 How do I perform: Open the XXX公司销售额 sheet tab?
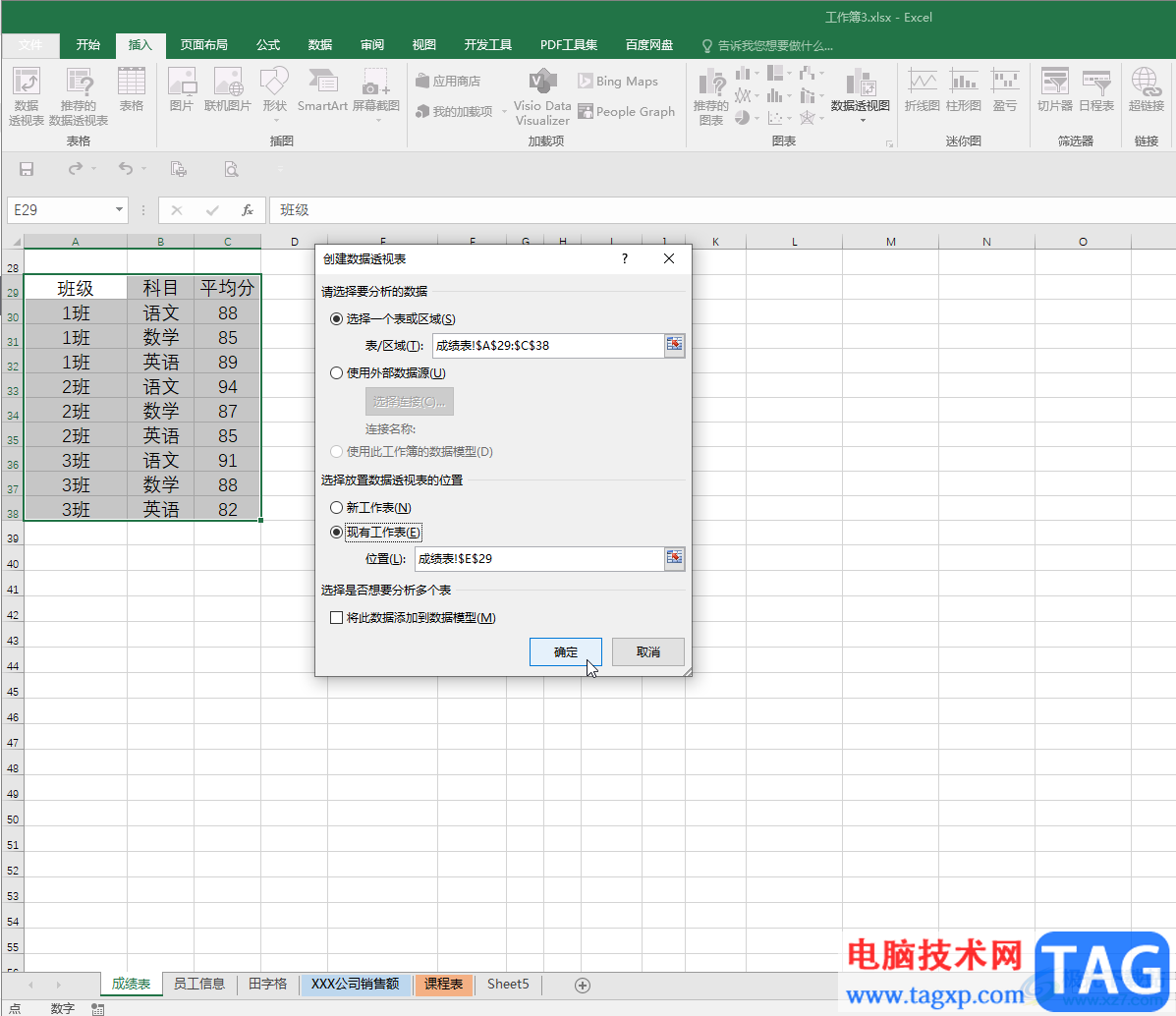pos(356,984)
